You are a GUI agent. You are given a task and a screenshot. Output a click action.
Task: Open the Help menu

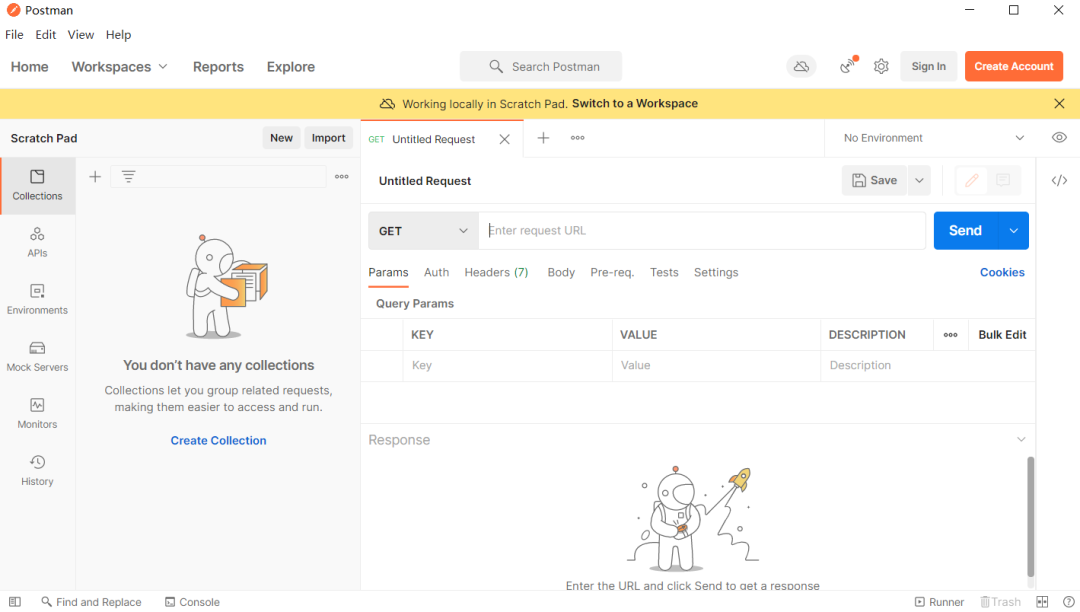click(x=118, y=34)
